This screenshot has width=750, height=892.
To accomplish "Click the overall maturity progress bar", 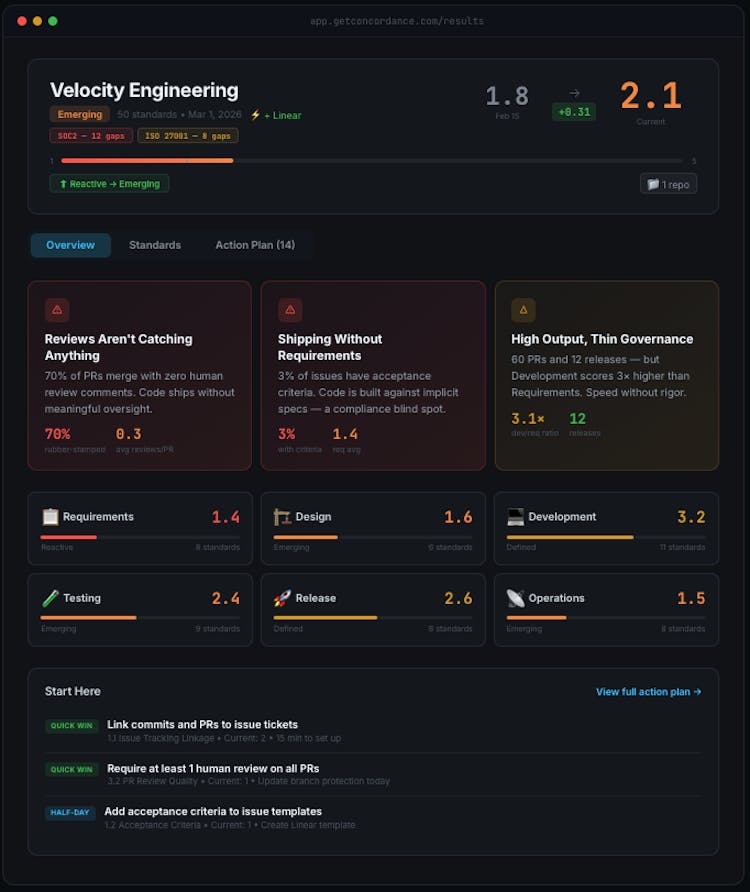I will [372, 160].
